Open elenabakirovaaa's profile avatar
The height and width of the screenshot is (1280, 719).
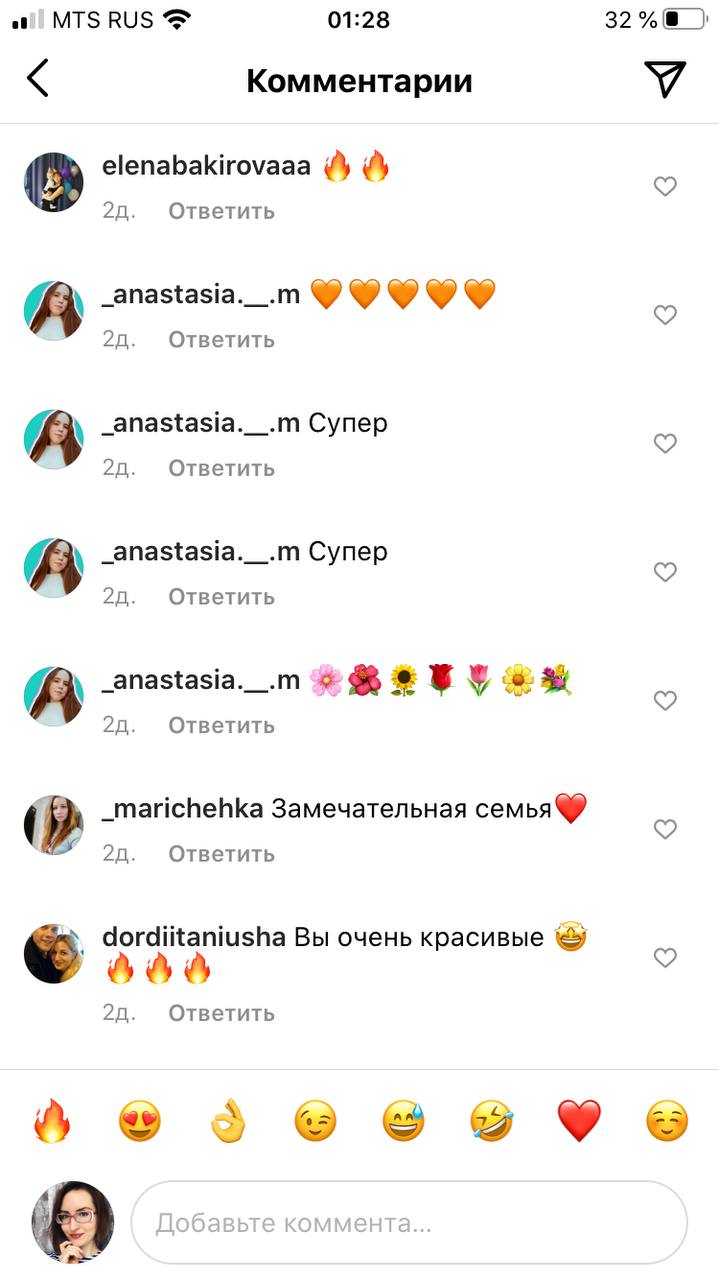point(53,182)
